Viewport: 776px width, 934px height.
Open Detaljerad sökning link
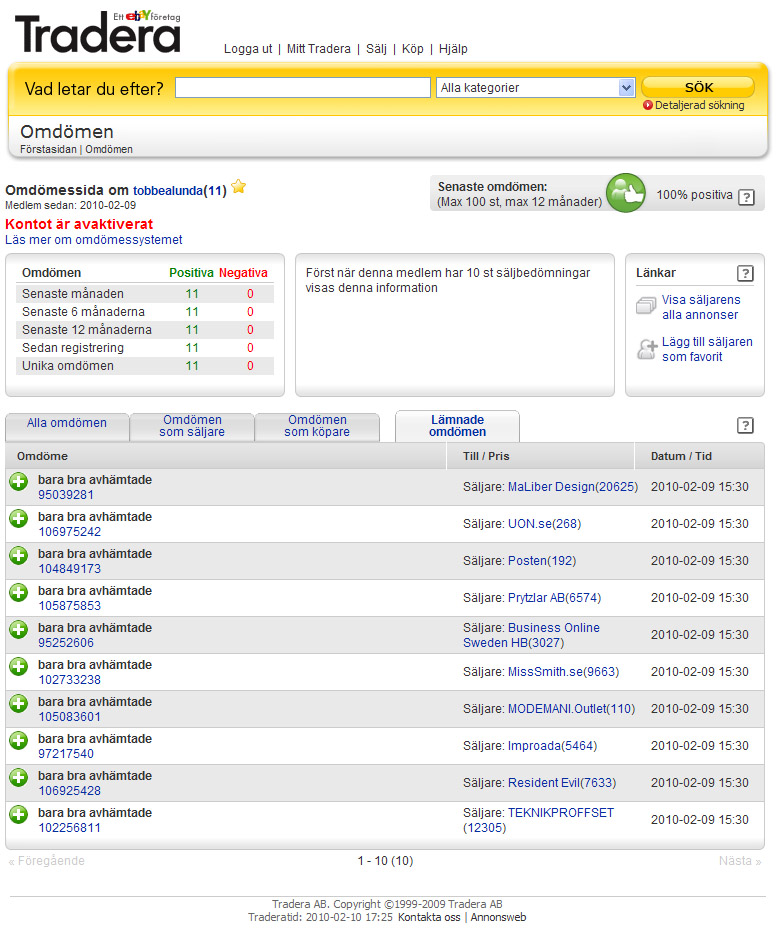(699, 105)
